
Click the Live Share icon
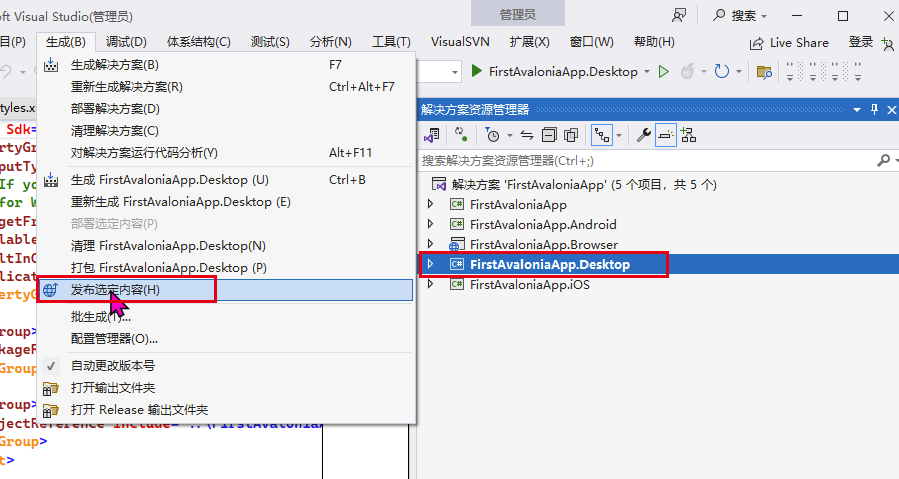point(757,44)
